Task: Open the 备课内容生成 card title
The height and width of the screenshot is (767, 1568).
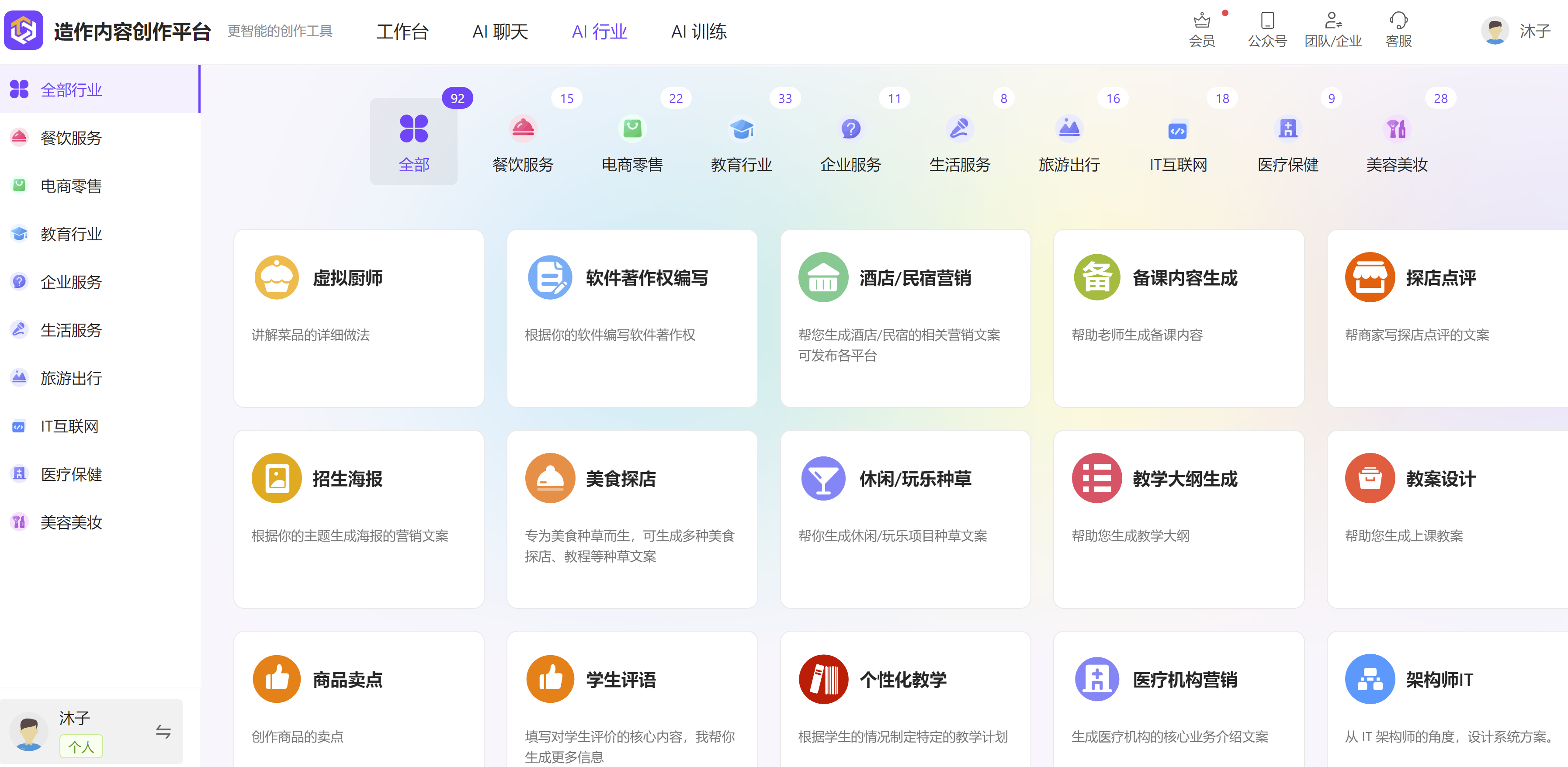Action: 1185,278
